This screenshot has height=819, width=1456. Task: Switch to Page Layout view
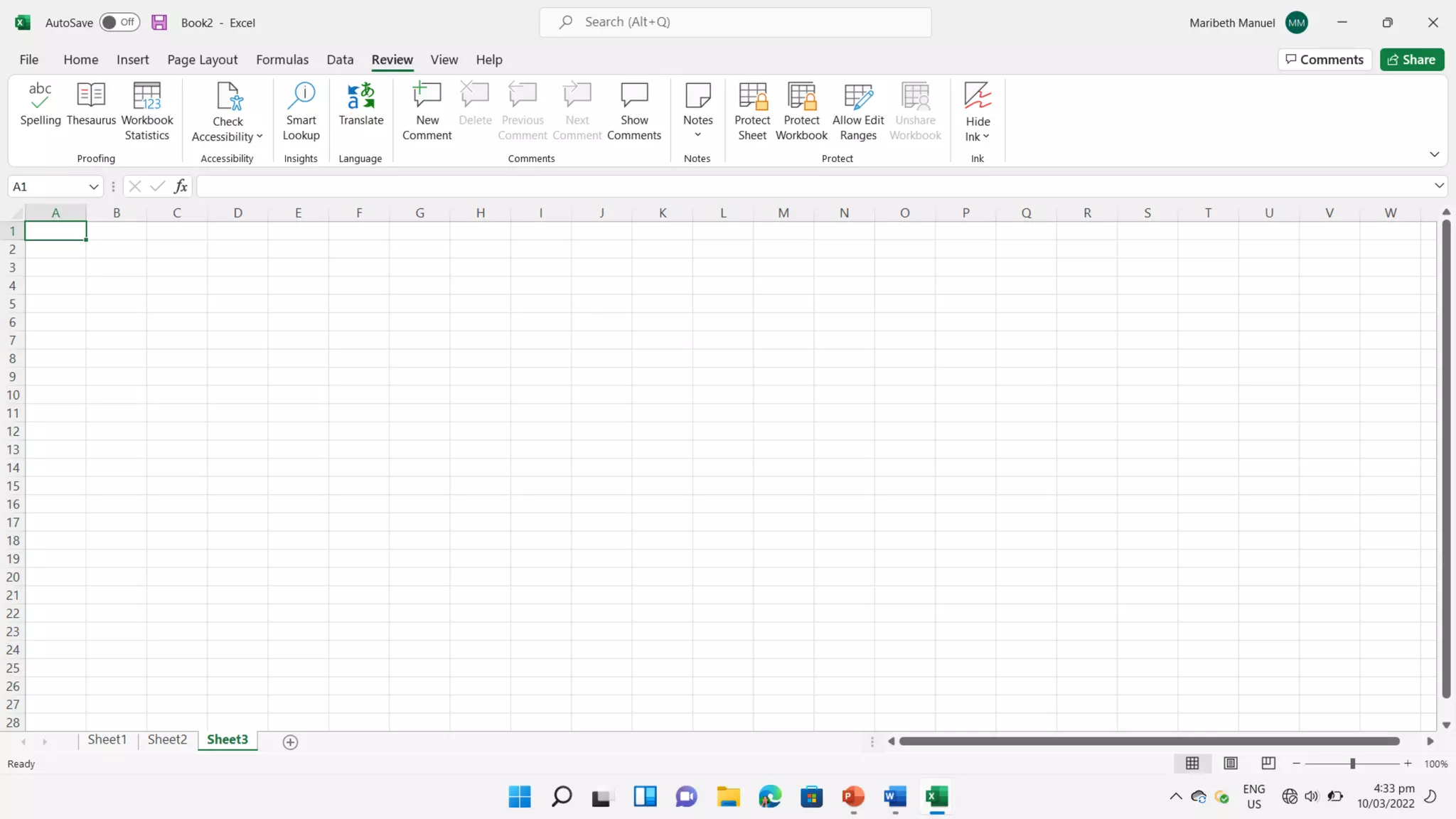point(1231,763)
